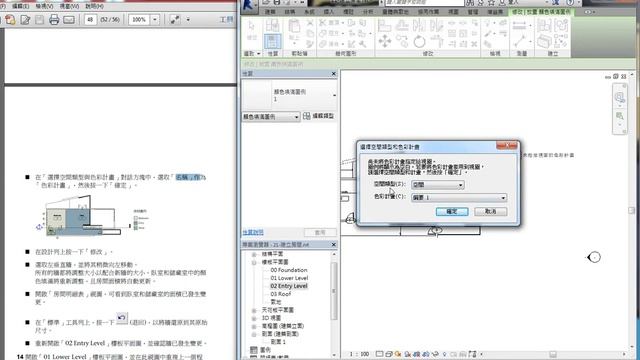
Task: Select 00 Foundation in project browser
Action: 289,270
